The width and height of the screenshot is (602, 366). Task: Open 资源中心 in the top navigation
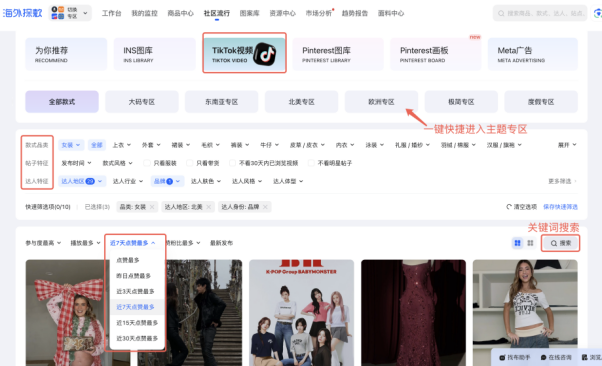click(x=283, y=13)
